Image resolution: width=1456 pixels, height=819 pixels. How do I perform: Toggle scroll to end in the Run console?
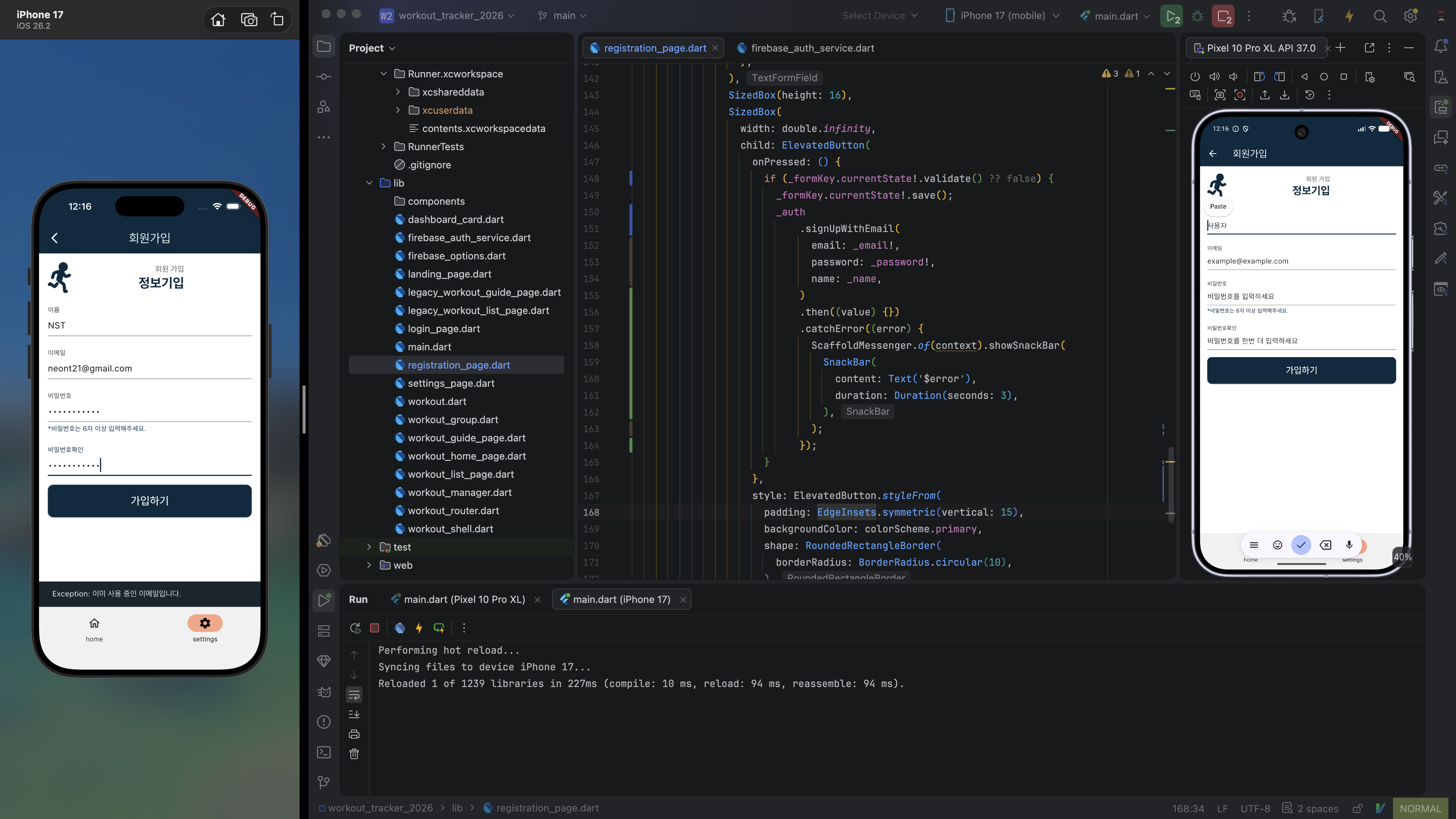pos(354,714)
